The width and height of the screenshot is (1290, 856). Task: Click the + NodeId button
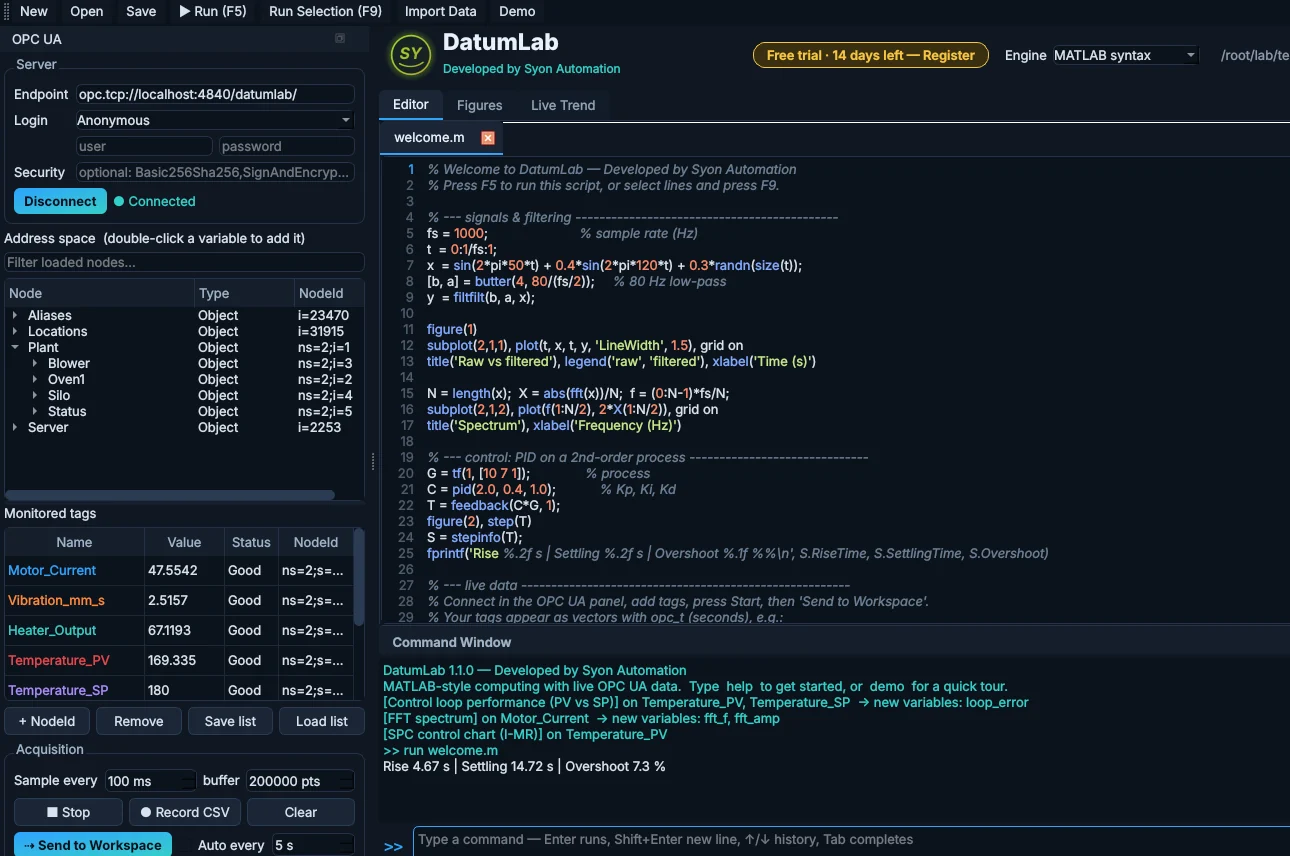[x=47, y=721]
